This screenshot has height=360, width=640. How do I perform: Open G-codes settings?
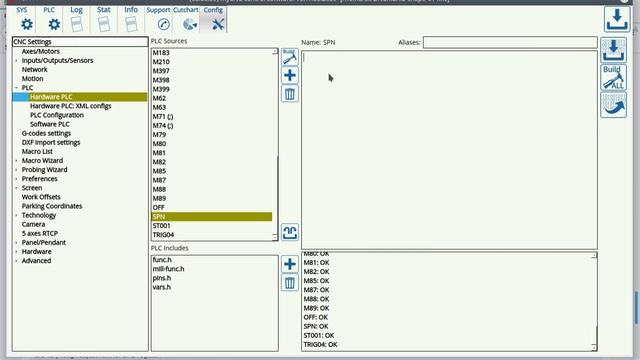click(x=46, y=133)
